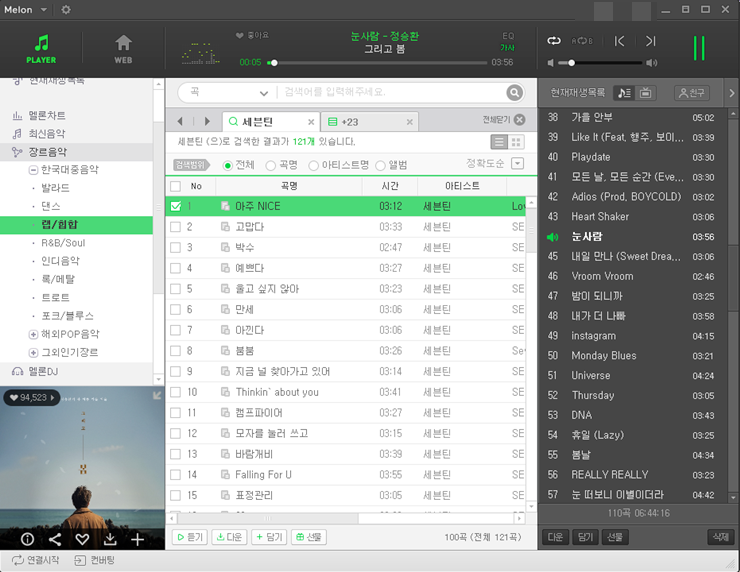Click the search keyword input field

click(x=392, y=93)
